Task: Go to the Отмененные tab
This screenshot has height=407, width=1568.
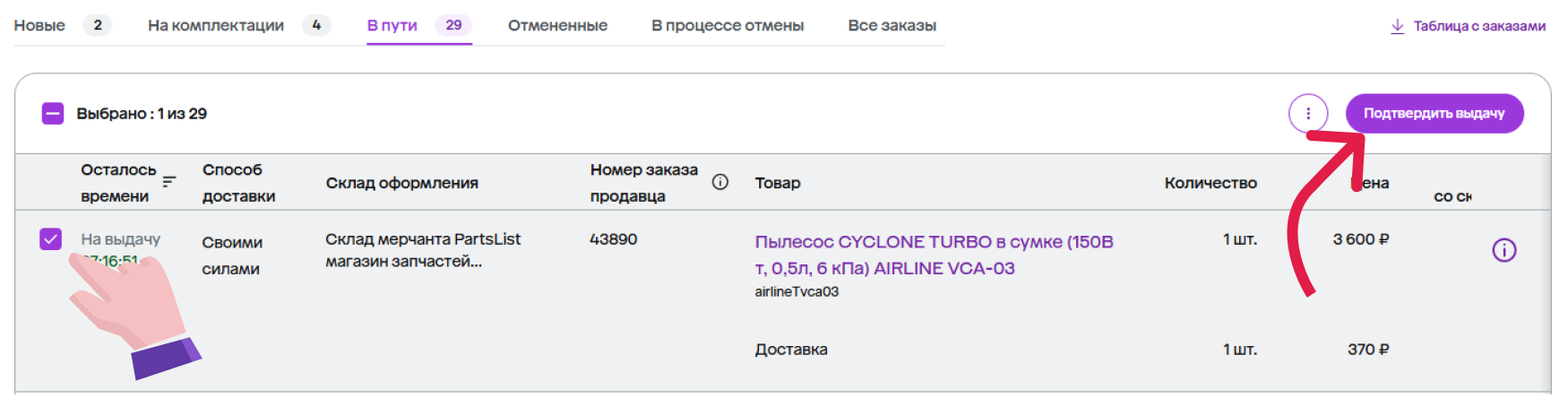Action: click(x=557, y=25)
